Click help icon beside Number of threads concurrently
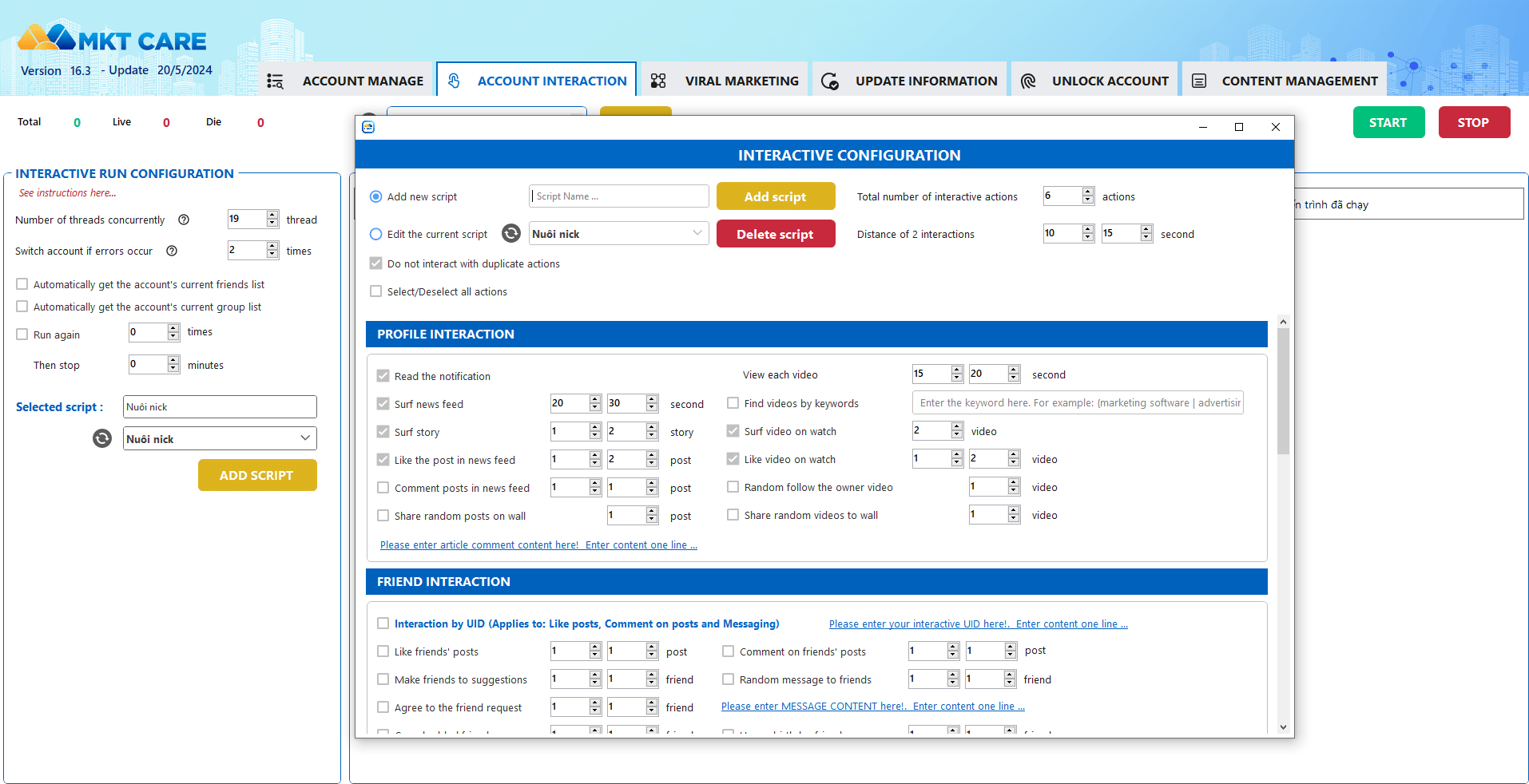The width and height of the screenshot is (1529, 784). [x=184, y=220]
